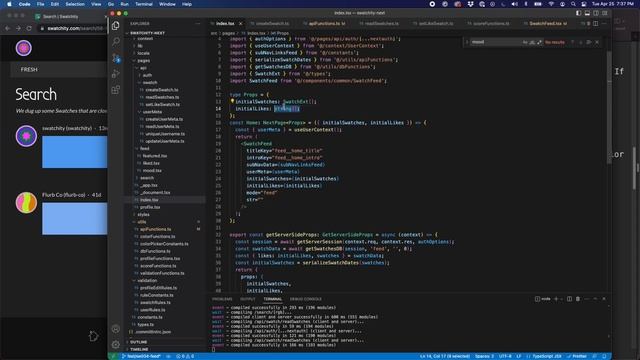Open Run and Debug view
The width and height of the screenshot is (640, 360).
pyautogui.click(x=116, y=74)
